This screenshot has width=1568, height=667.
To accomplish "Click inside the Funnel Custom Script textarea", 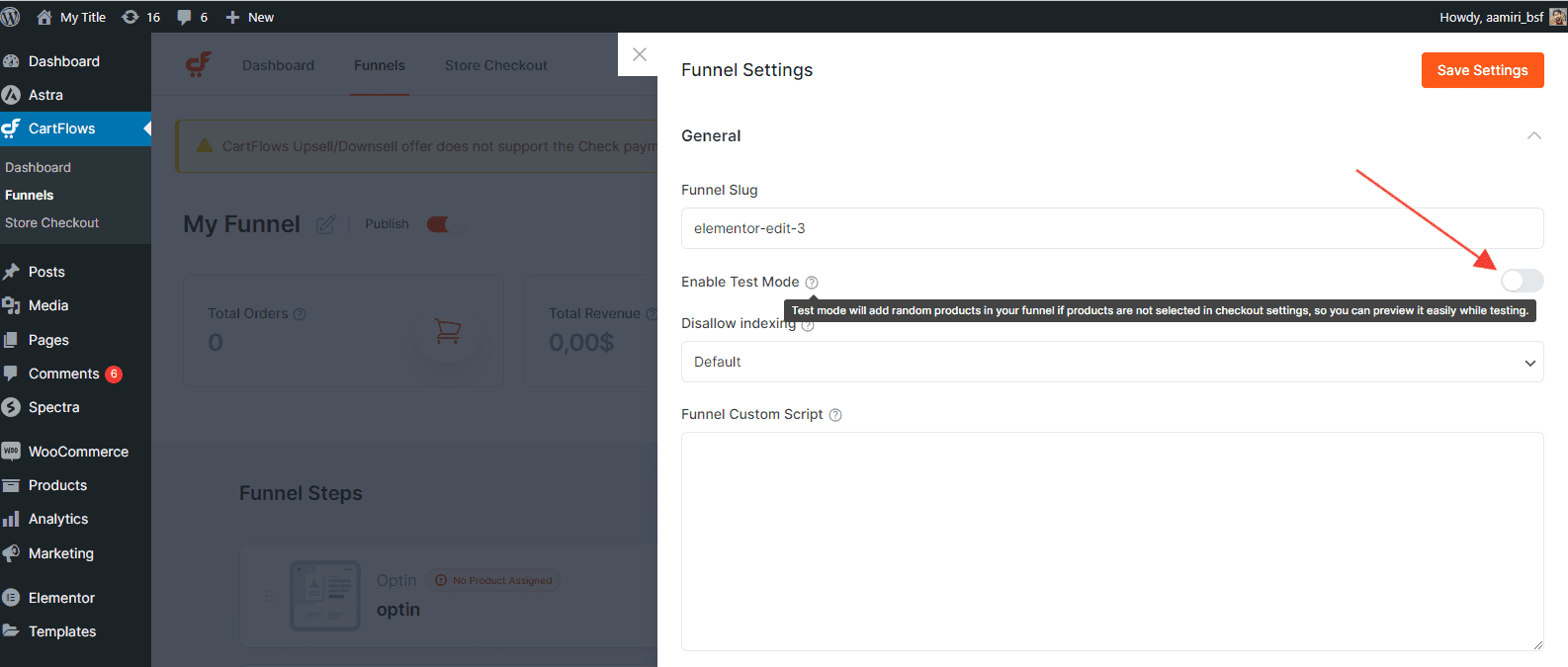I will click(x=1111, y=541).
